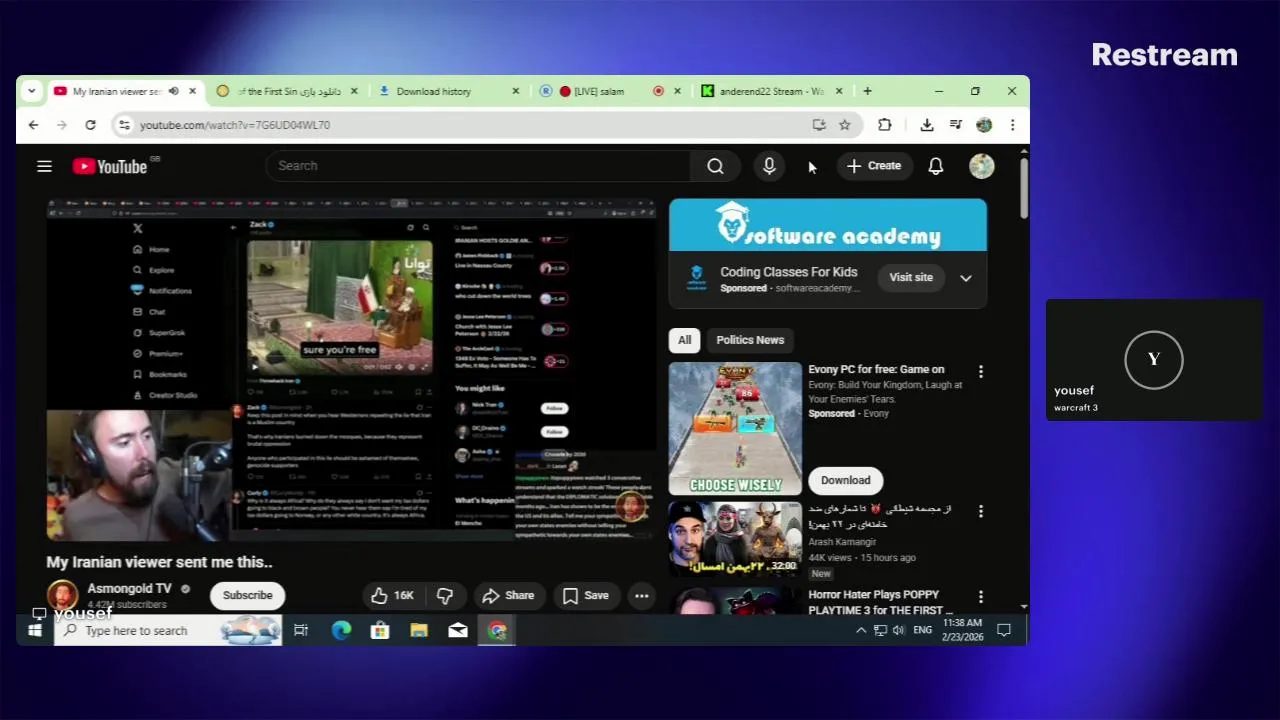1280x720 pixels.
Task: Open options menu for Evony PC ad
Action: click(981, 372)
